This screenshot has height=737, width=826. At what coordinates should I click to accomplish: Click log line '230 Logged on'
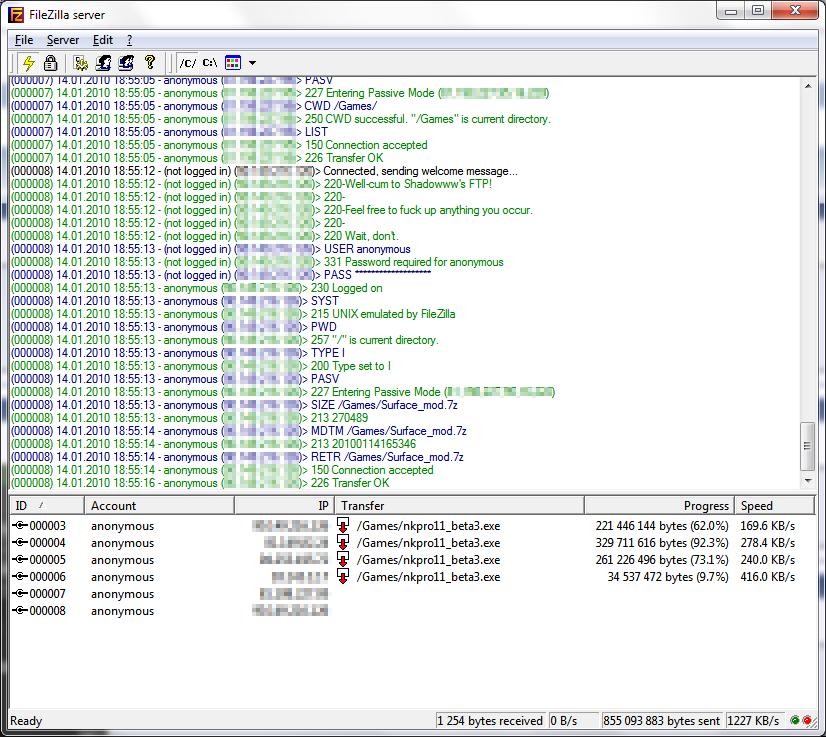pos(196,288)
